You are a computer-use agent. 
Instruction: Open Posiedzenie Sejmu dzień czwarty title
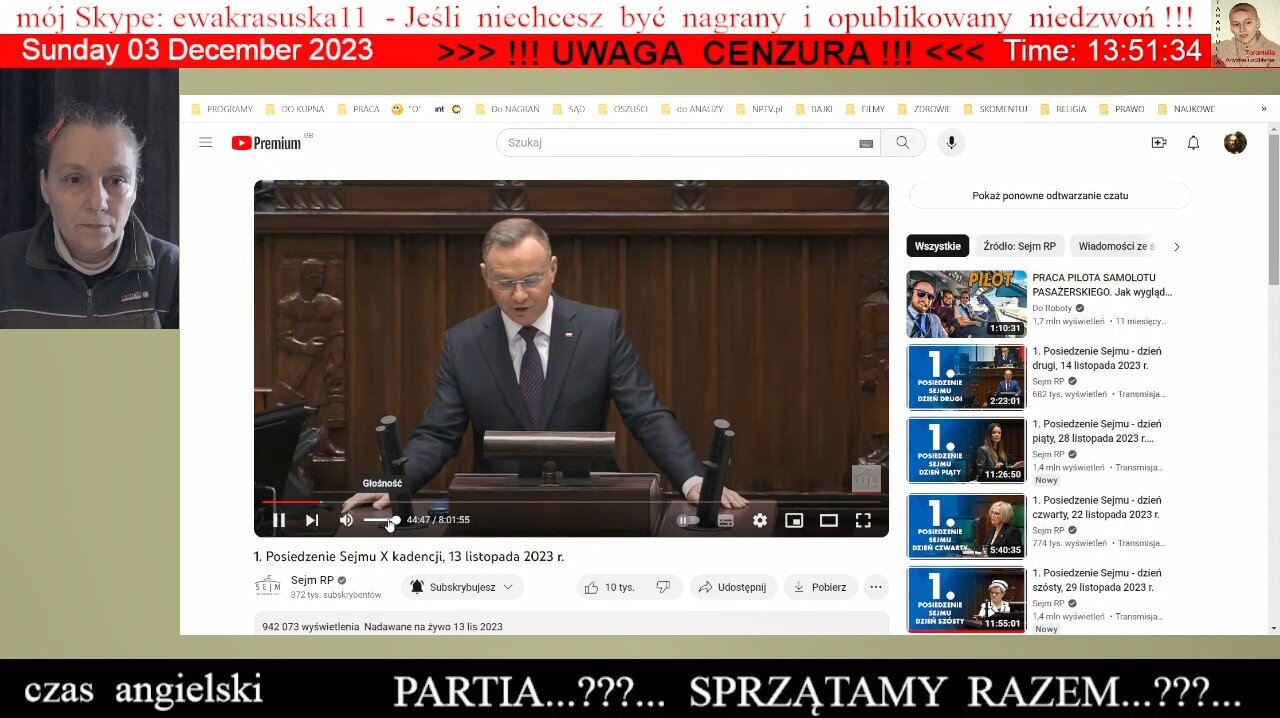click(x=1097, y=507)
